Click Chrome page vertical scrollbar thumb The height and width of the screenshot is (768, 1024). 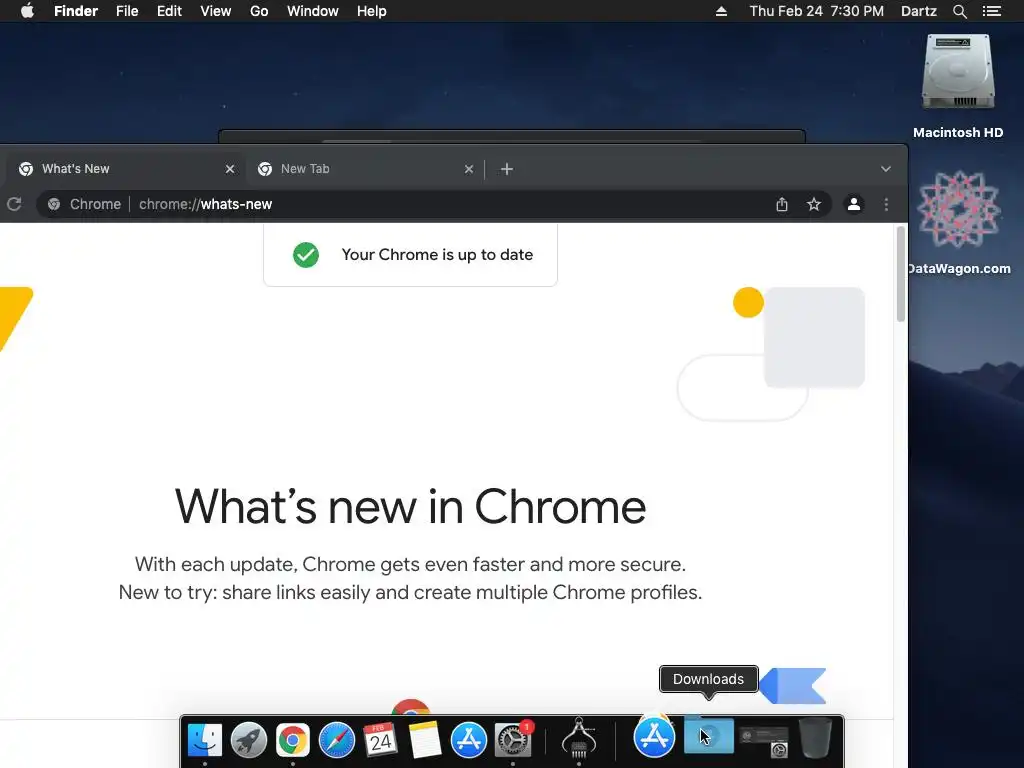tap(901, 274)
